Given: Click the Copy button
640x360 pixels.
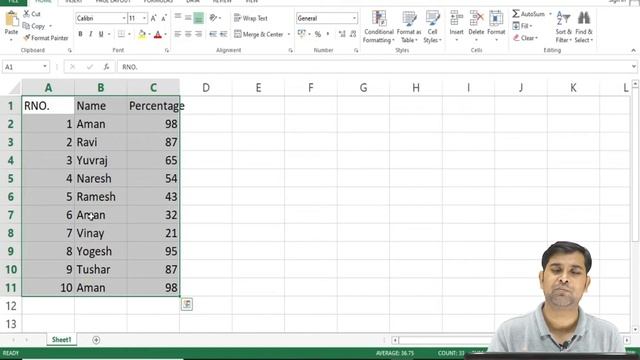Looking at the screenshot, I should (34, 26).
